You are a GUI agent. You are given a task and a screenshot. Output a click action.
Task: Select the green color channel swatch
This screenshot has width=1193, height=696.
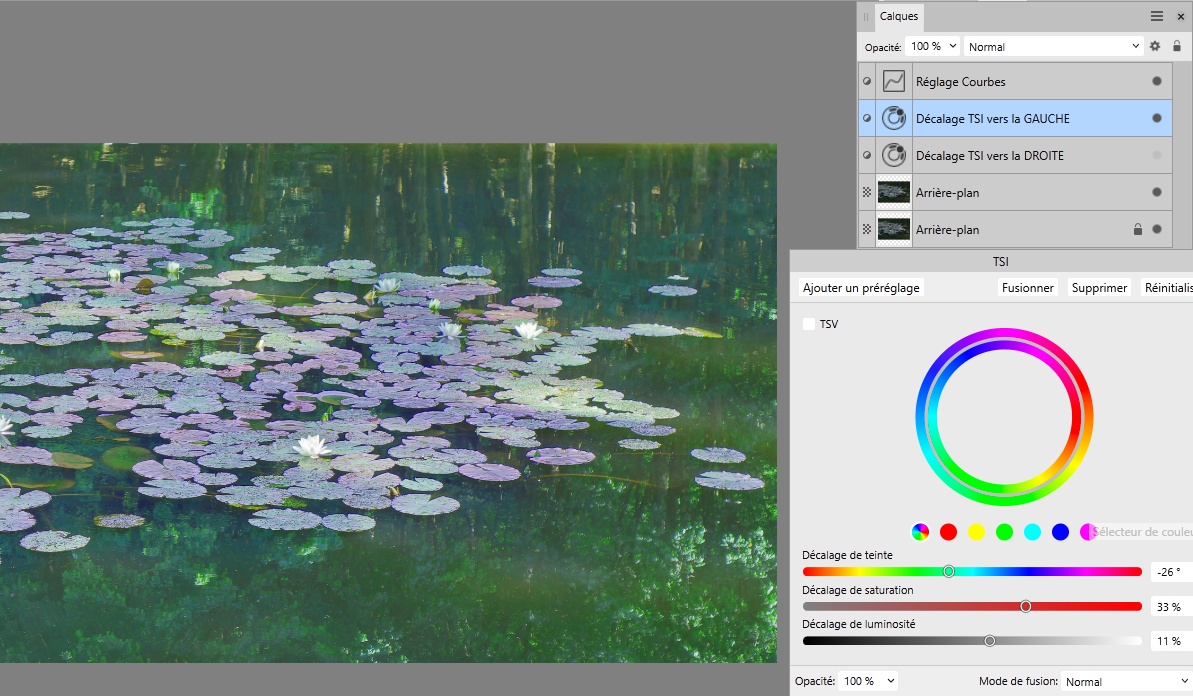click(1004, 532)
